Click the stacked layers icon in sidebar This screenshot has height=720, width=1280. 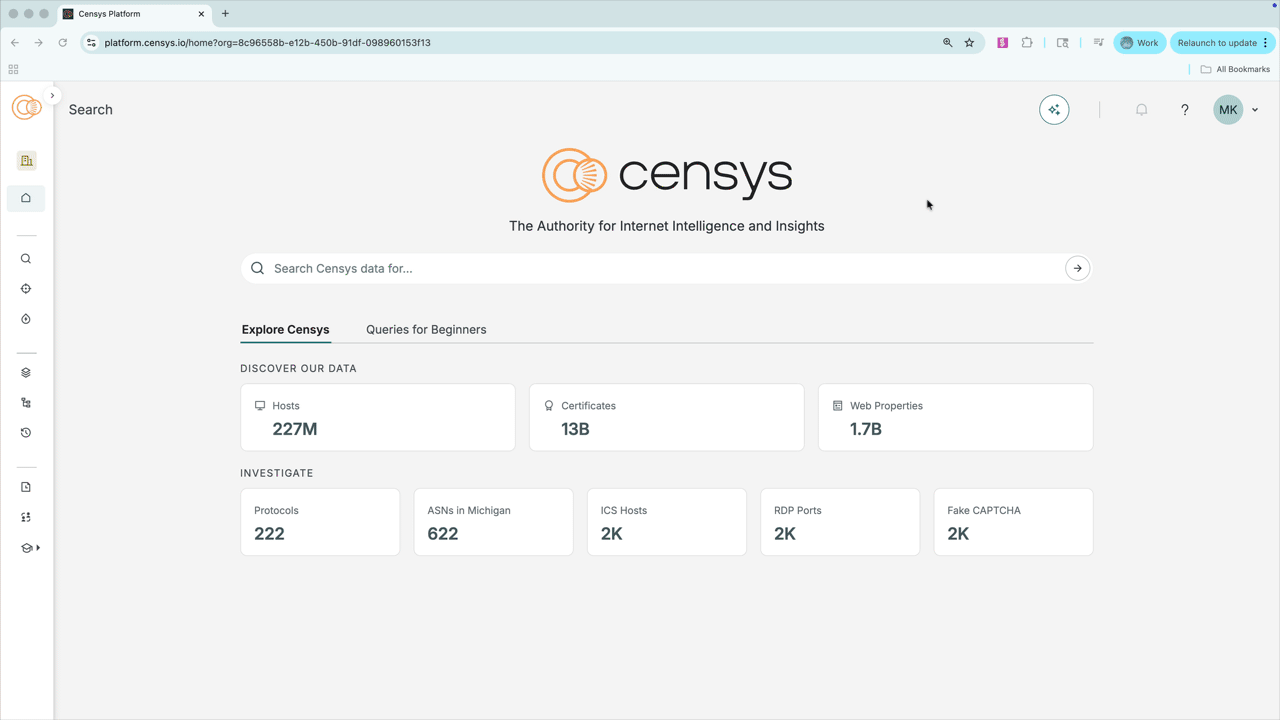26,373
